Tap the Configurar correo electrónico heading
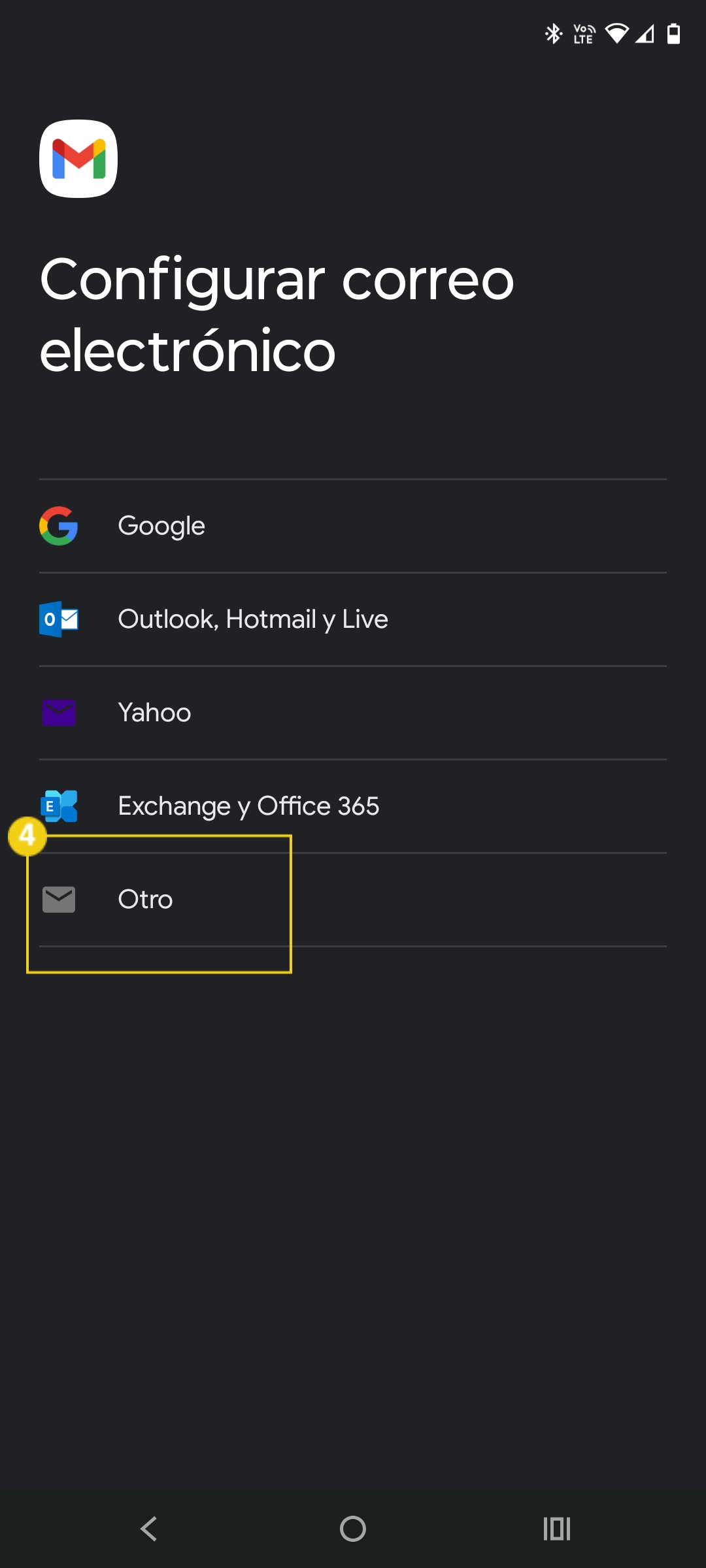 (277, 315)
